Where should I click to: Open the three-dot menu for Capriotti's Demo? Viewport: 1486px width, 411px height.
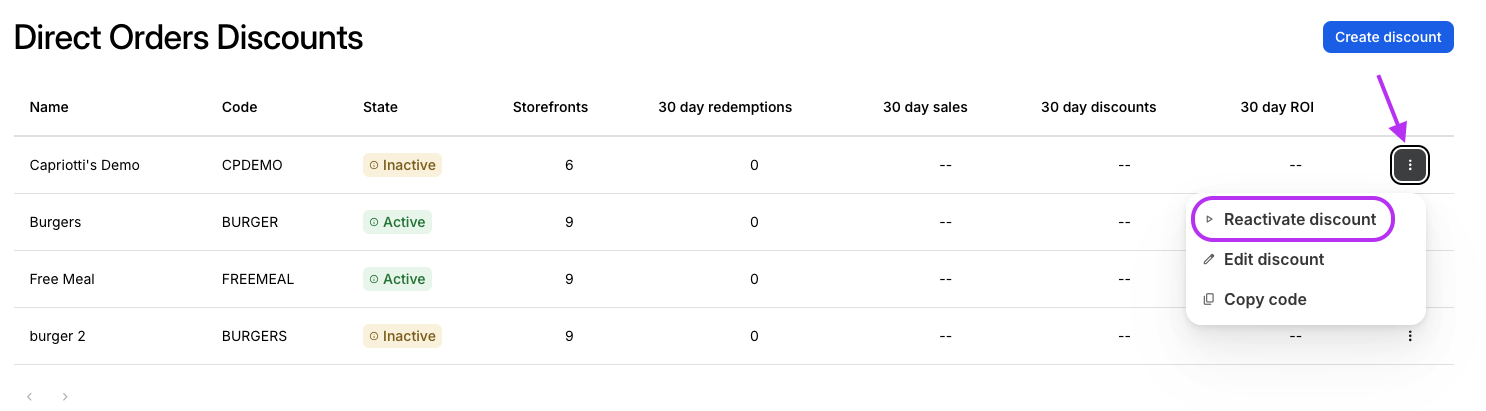coord(1410,165)
